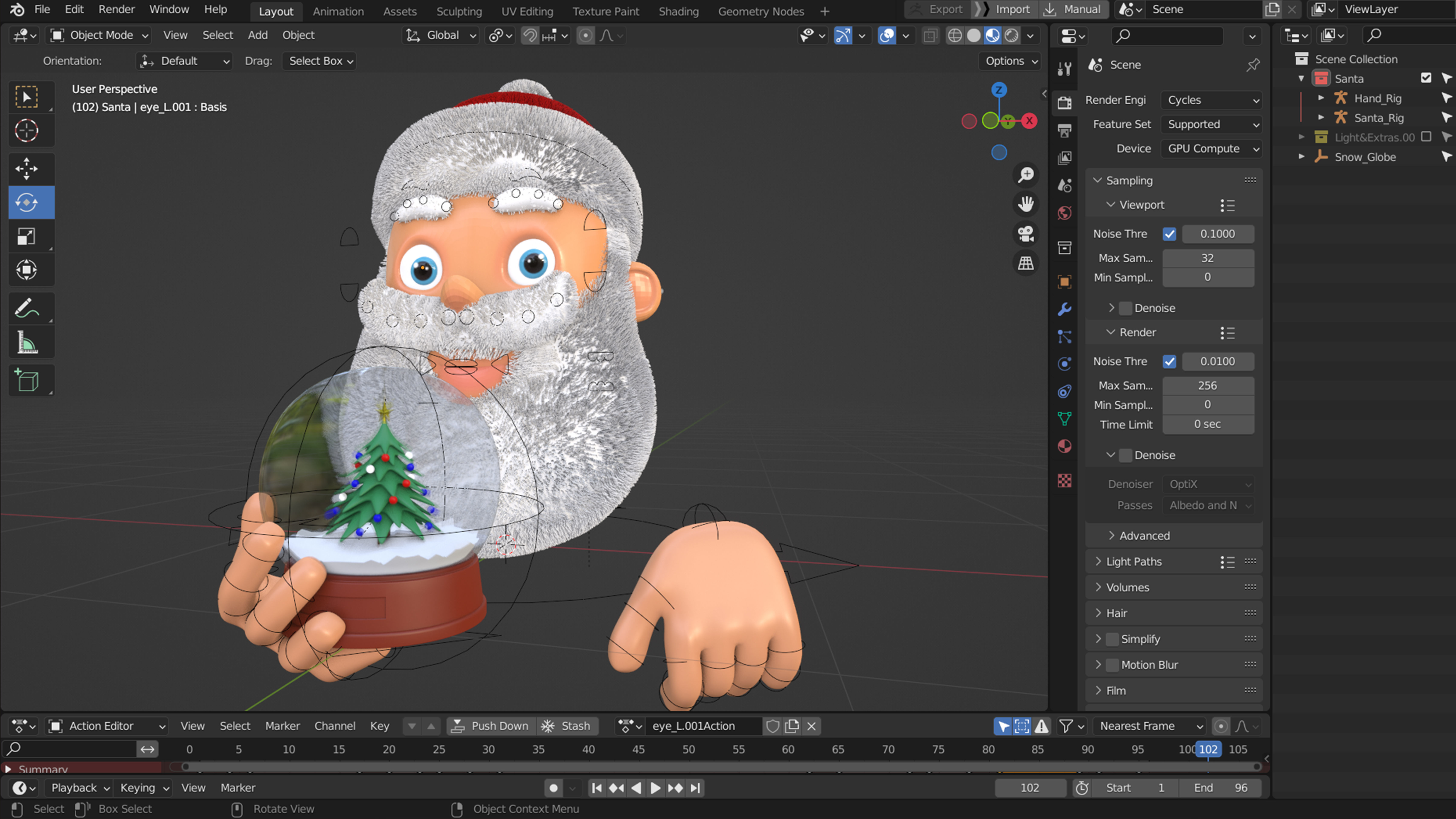Select the Transform tool
The image size is (1456, 819).
[27, 270]
